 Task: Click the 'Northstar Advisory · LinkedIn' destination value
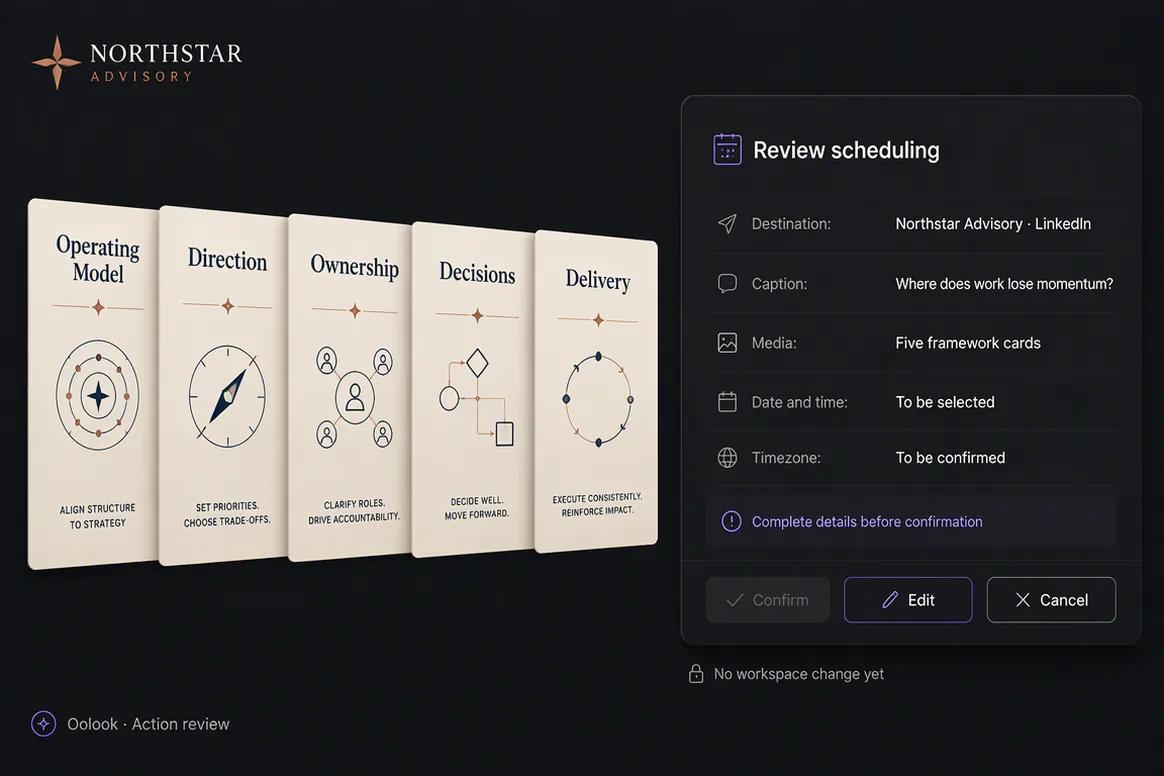tap(993, 224)
